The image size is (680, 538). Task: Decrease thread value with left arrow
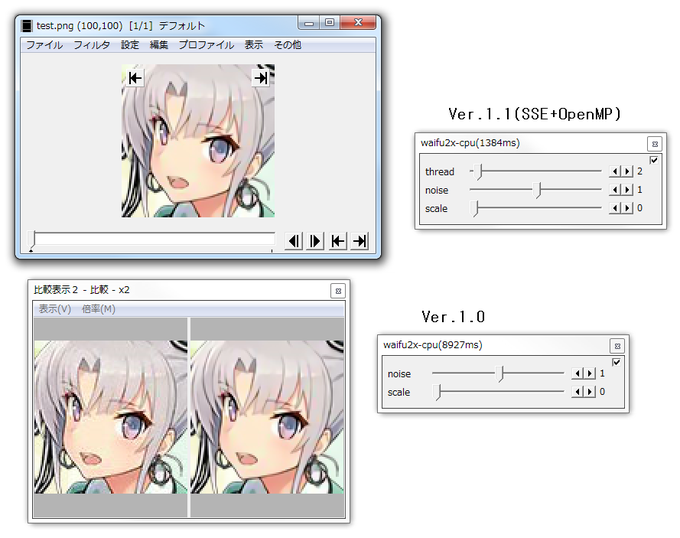615,171
